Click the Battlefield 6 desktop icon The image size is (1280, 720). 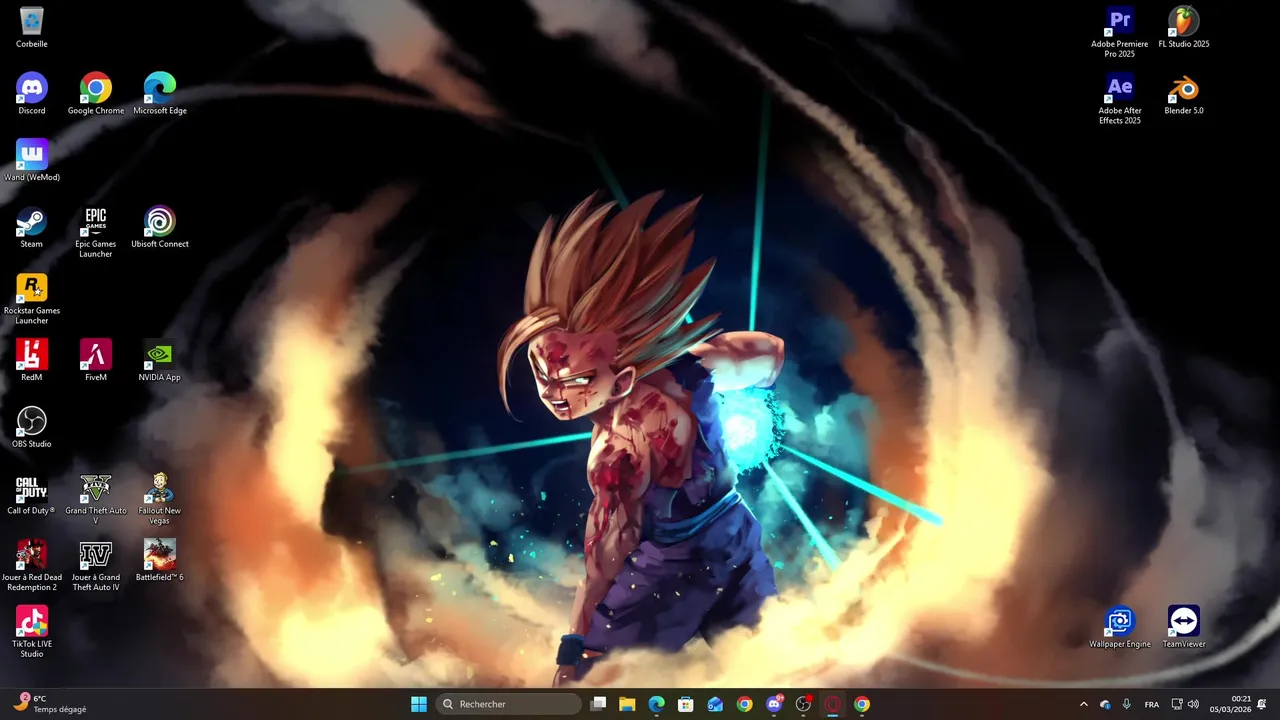pyautogui.click(x=160, y=560)
